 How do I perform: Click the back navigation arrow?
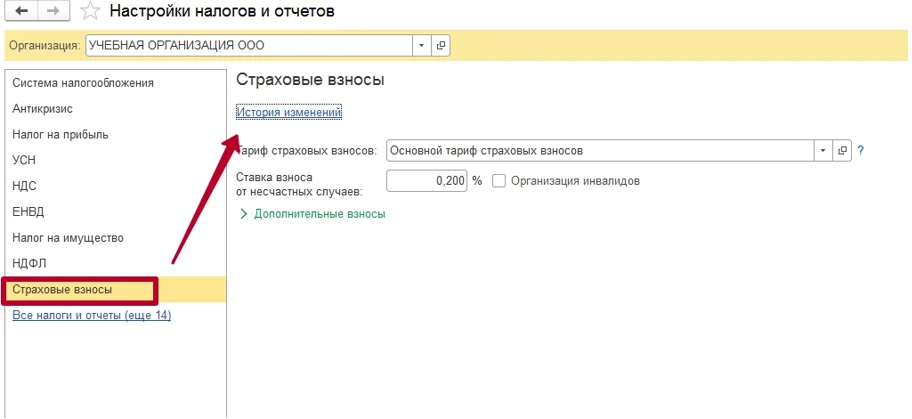pos(23,12)
